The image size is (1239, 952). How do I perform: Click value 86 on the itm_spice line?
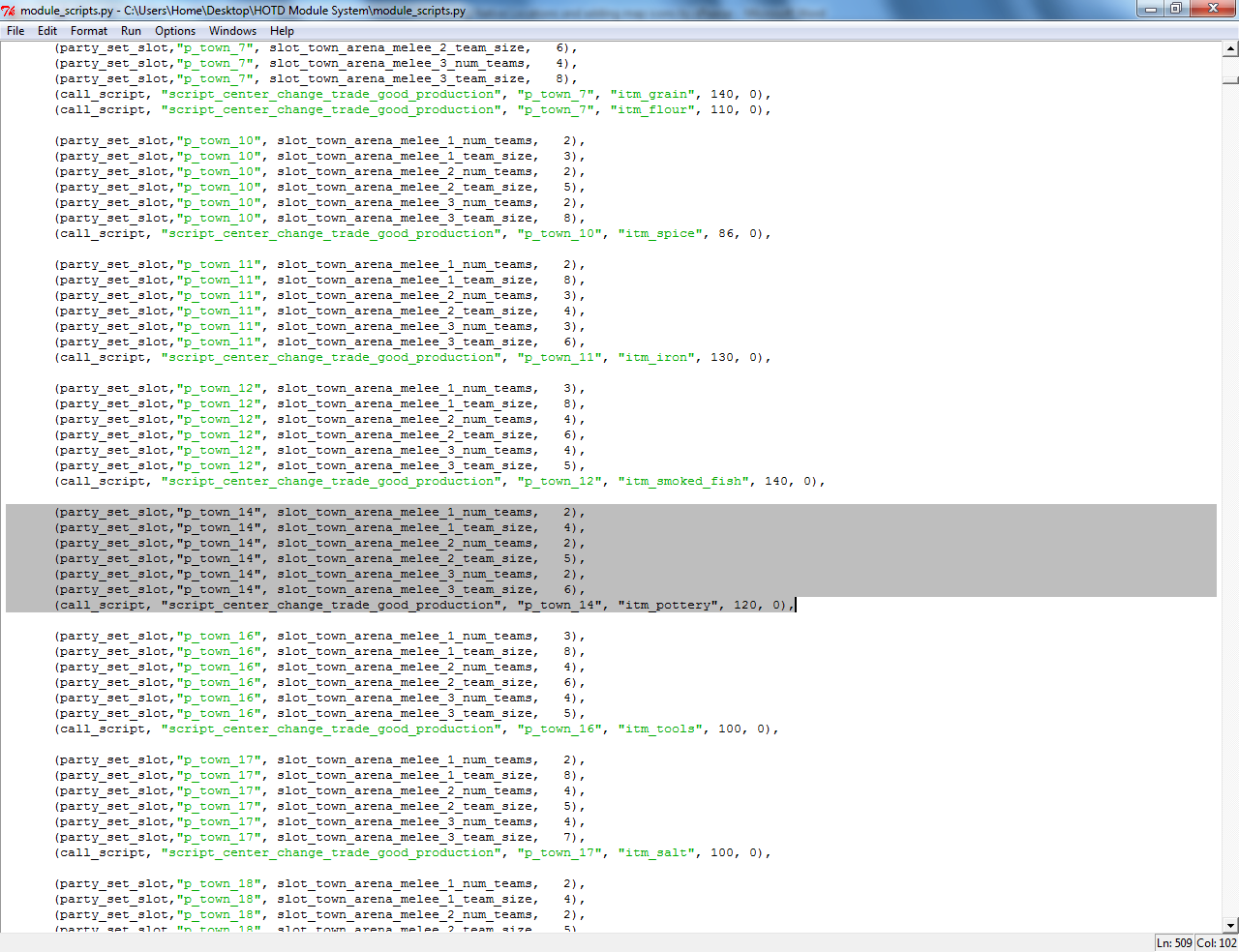726,234
